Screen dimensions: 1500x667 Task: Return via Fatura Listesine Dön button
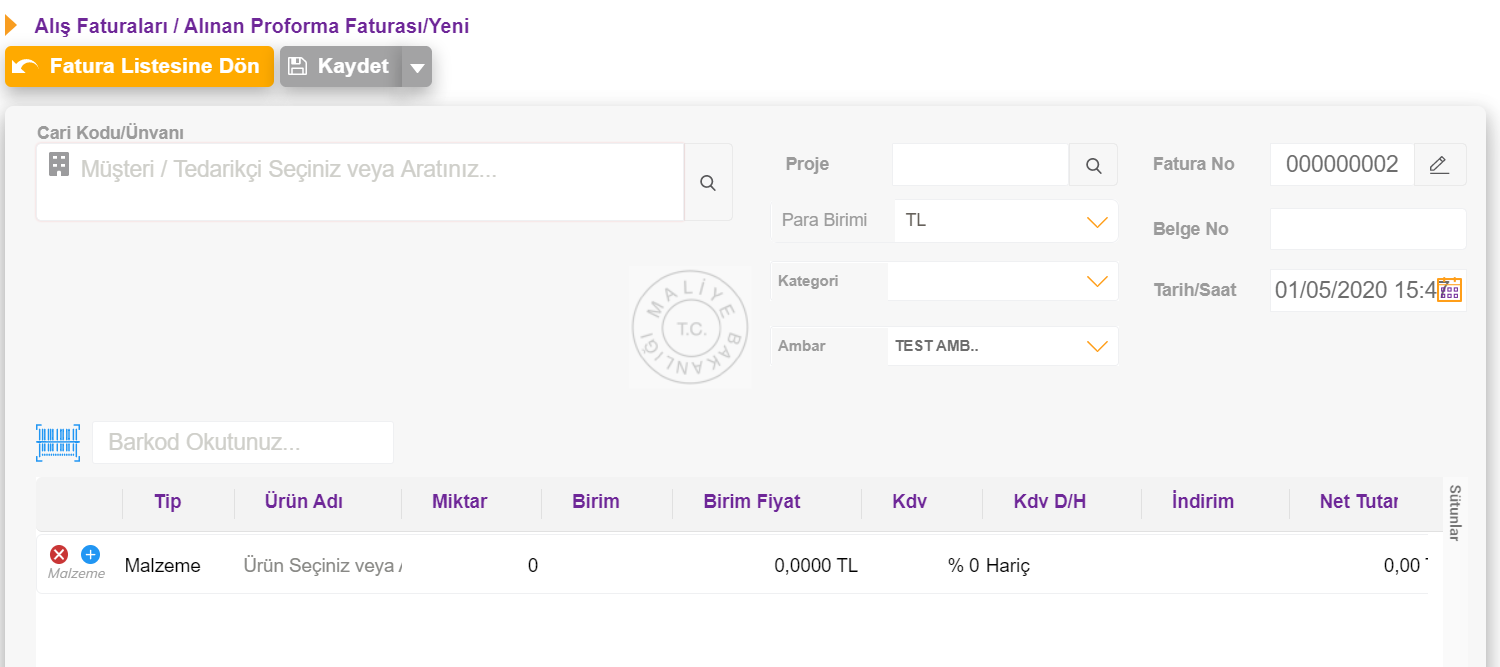(x=139, y=67)
